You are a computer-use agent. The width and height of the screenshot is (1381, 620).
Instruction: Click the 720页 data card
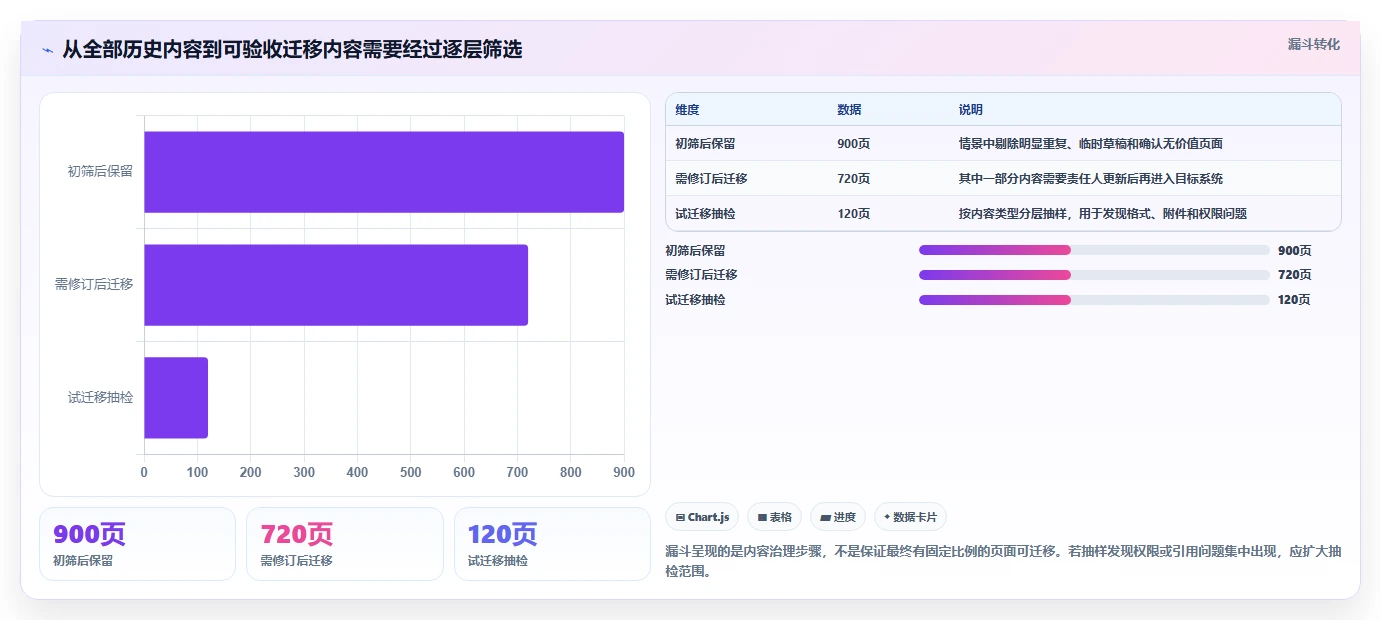click(x=344, y=544)
